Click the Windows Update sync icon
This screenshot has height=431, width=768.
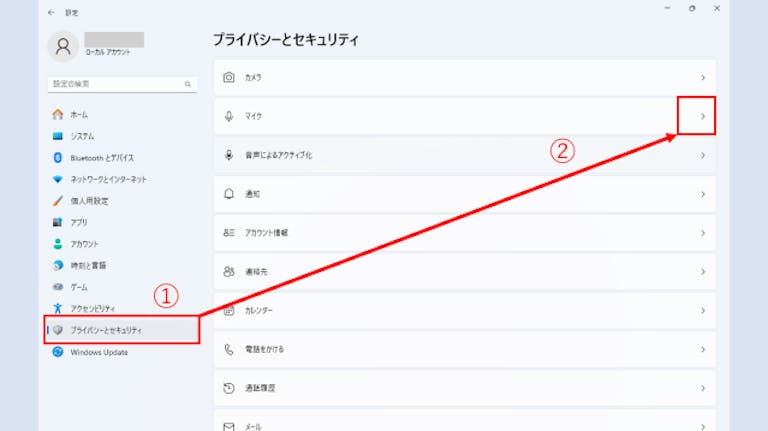click(x=58, y=352)
